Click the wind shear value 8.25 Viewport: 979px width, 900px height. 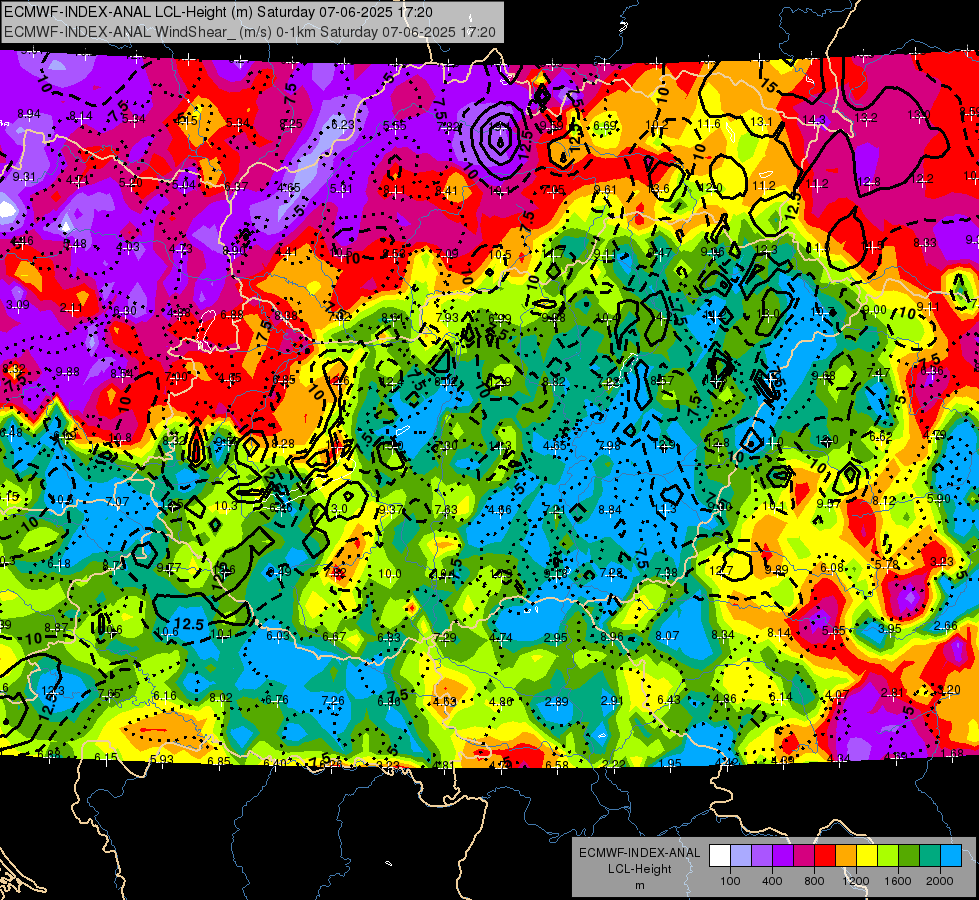(291, 123)
